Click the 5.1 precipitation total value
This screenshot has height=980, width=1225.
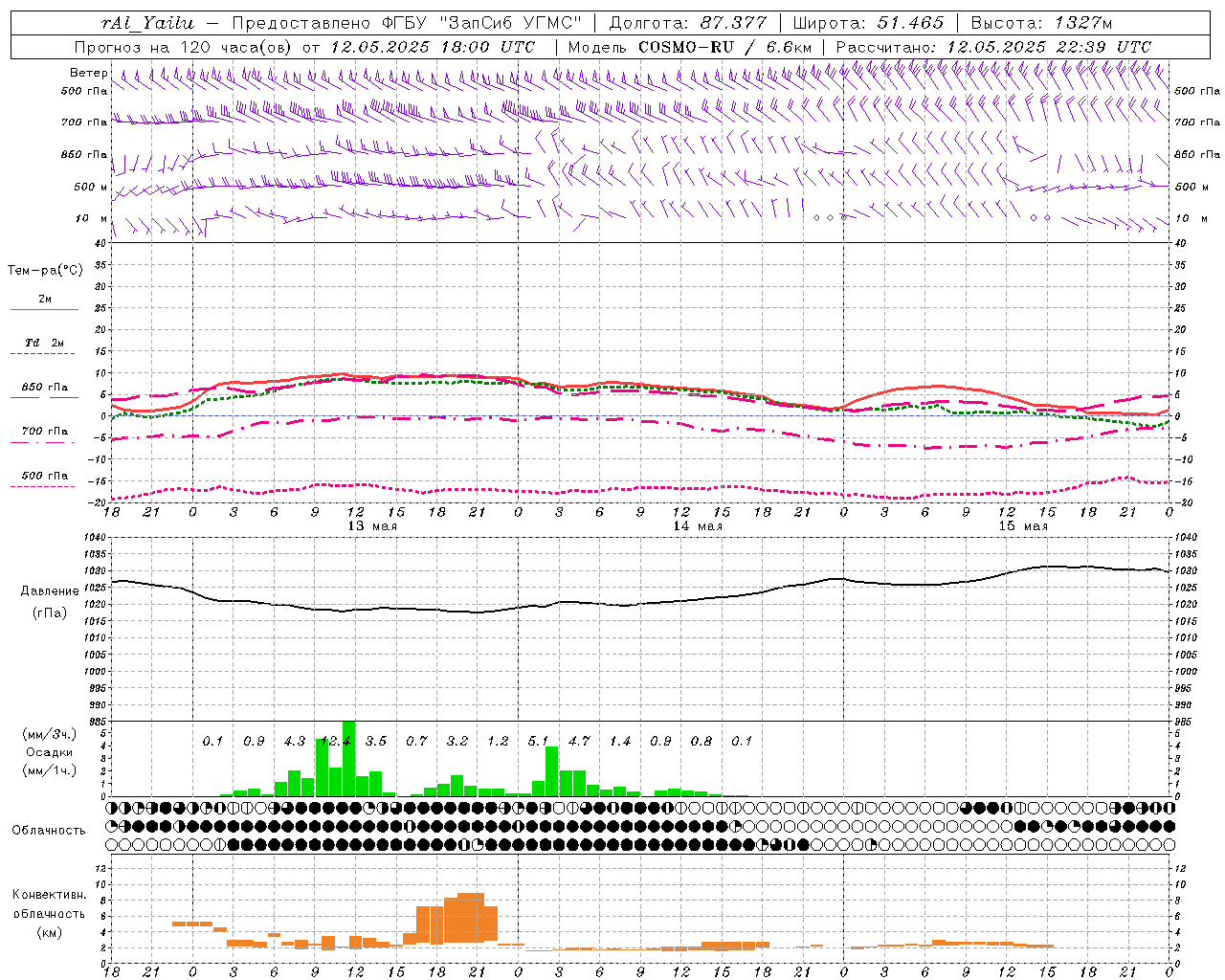coord(539,741)
